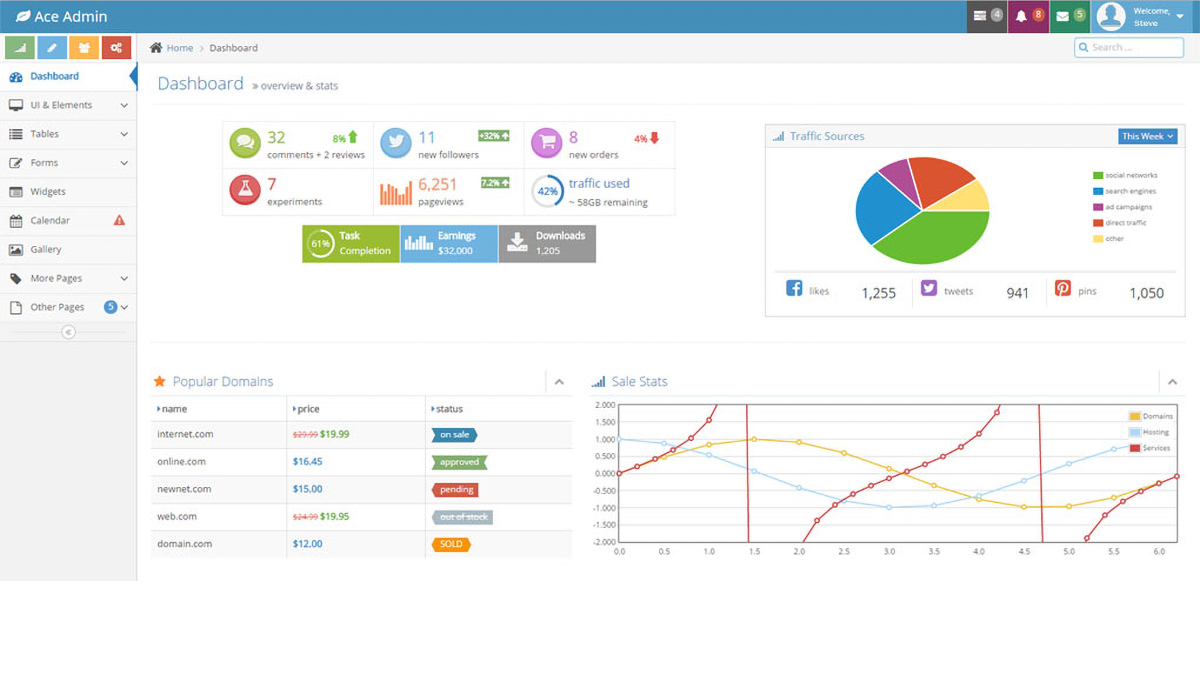Click the Downloads arrow icon tile

click(516, 243)
